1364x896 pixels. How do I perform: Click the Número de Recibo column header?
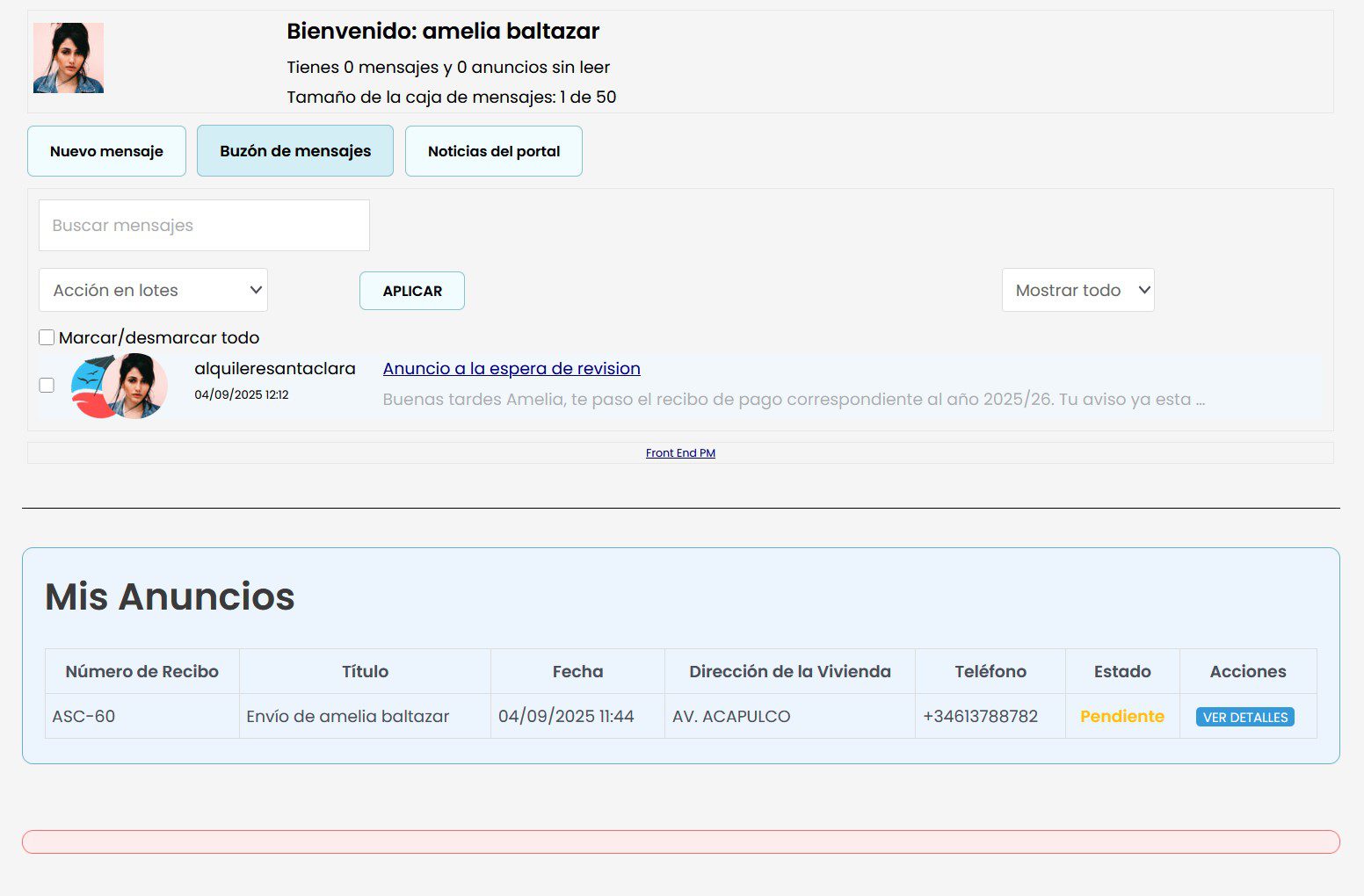pyautogui.click(x=141, y=671)
